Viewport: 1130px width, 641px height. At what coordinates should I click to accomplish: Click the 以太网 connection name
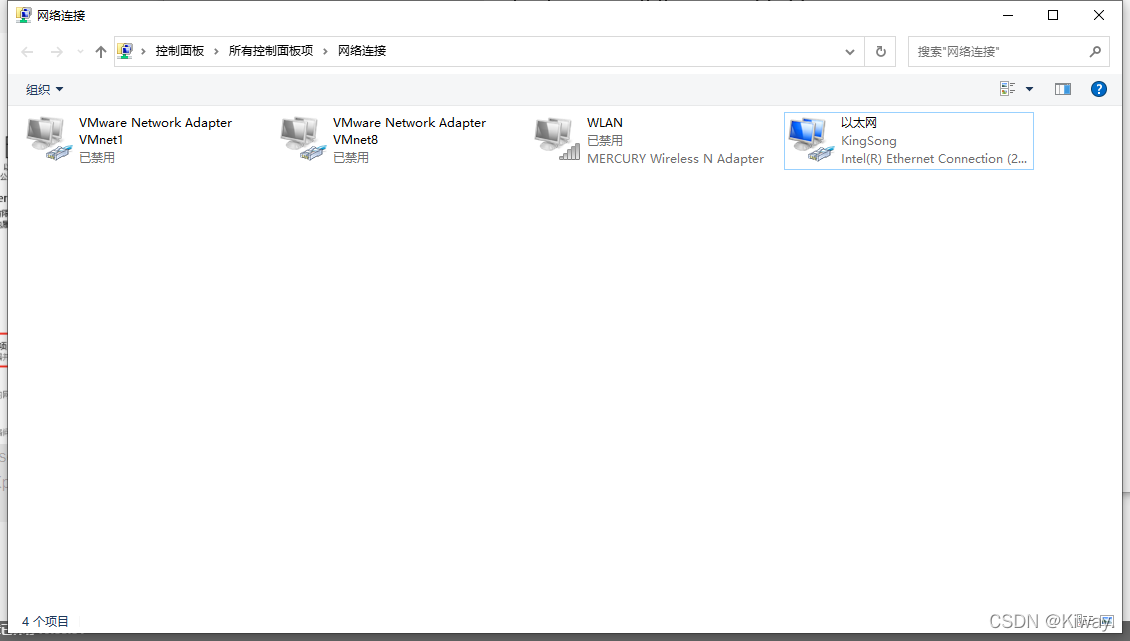click(x=858, y=123)
